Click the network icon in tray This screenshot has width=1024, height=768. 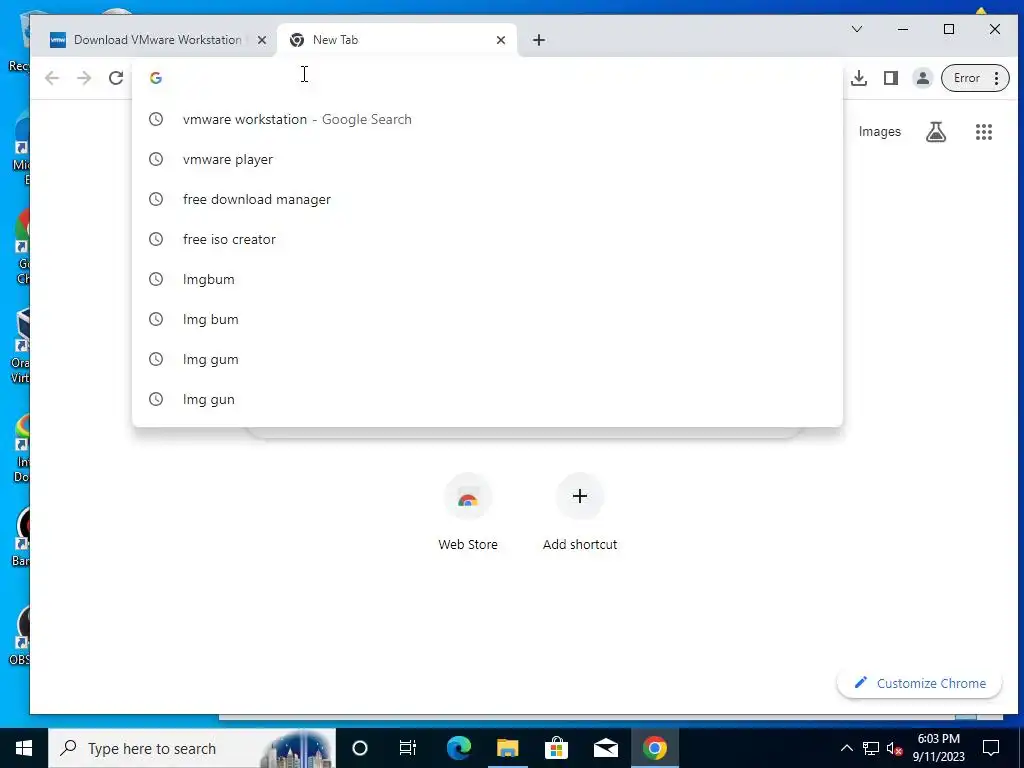[871, 748]
